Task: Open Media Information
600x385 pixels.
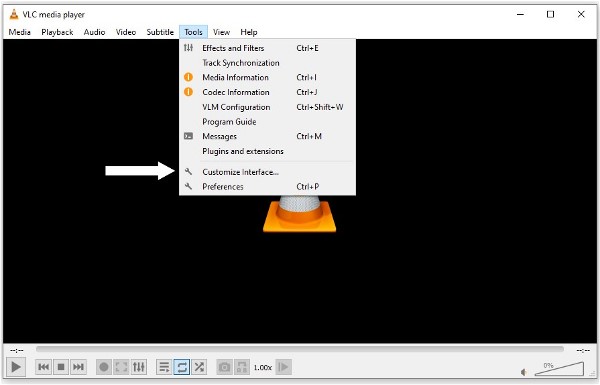Action: point(267,77)
